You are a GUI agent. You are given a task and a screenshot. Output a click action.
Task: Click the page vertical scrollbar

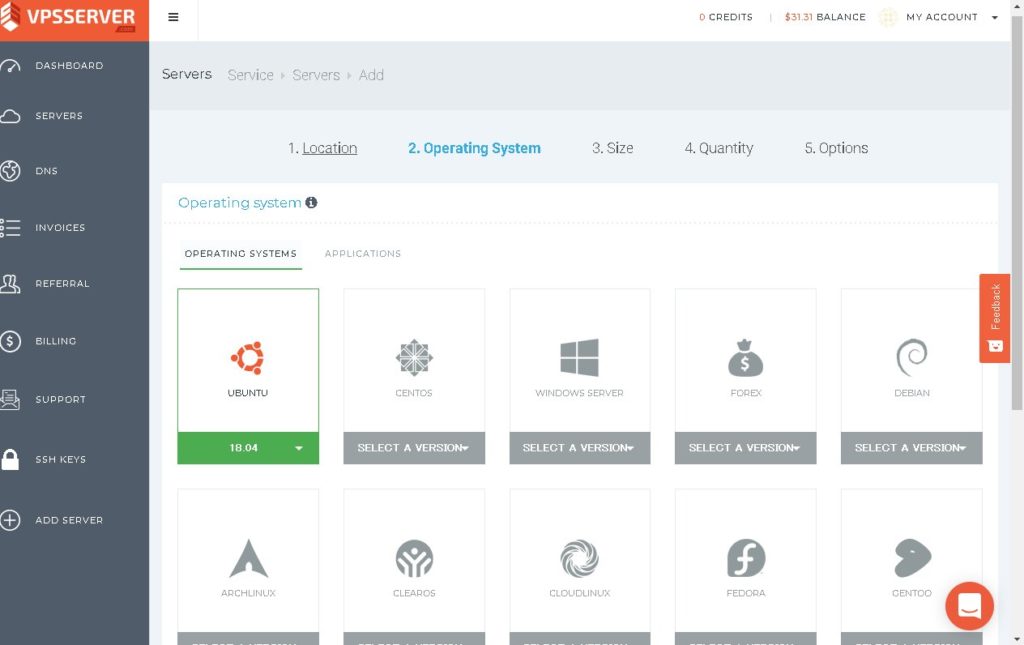[x=1017, y=215]
